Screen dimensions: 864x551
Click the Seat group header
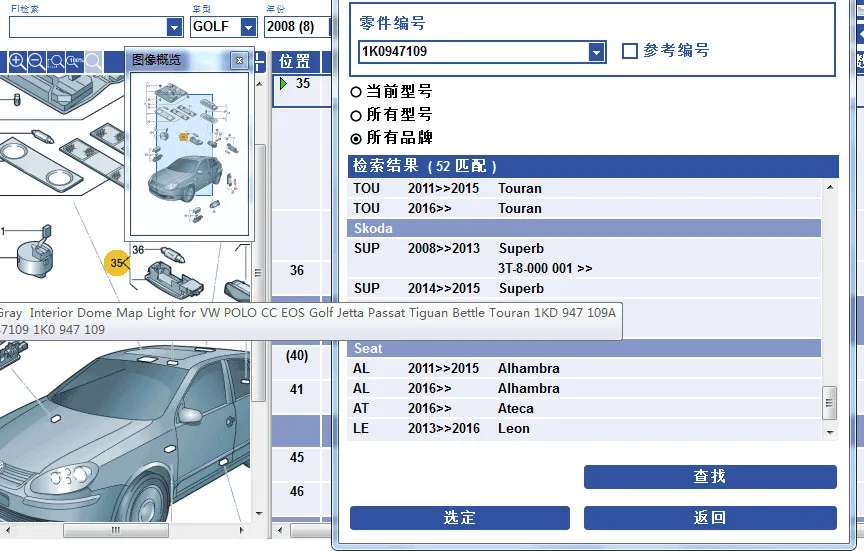pyautogui.click(x=584, y=348)
